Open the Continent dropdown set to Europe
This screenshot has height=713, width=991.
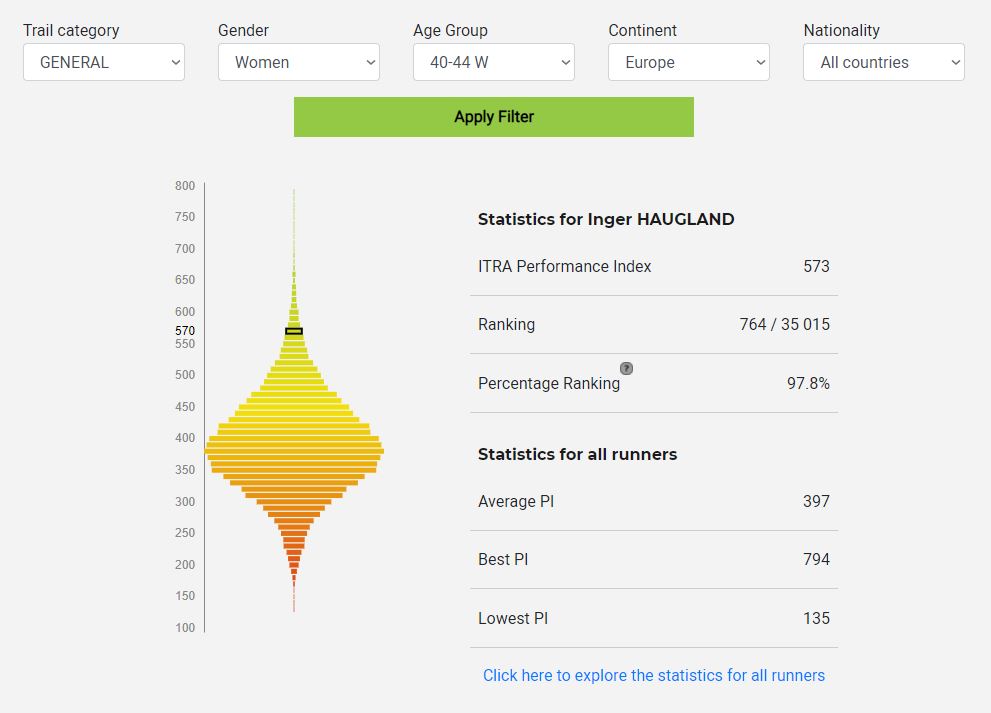point(688,62)
